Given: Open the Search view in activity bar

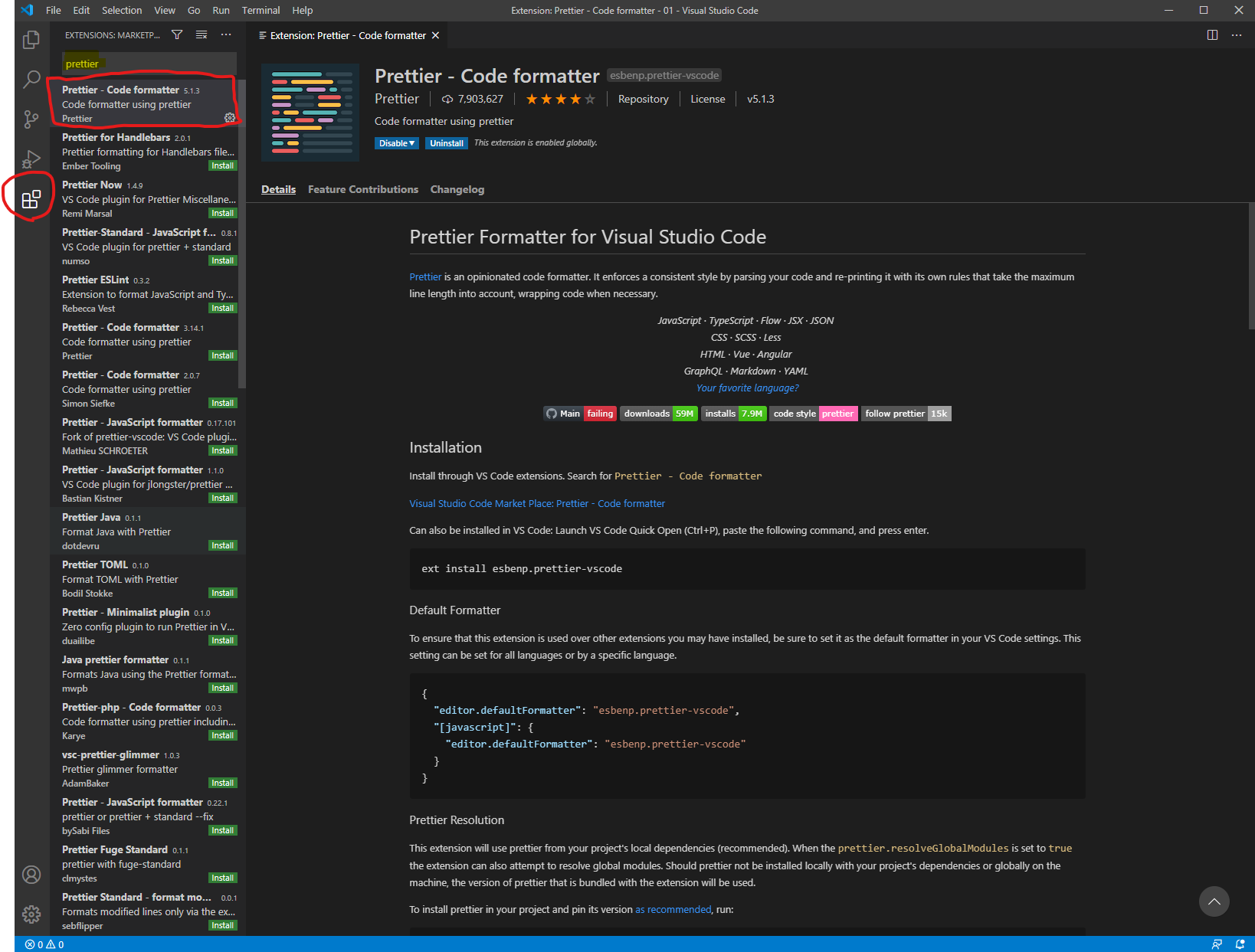Looking at the screenshot, I should [x=31, y=79].
